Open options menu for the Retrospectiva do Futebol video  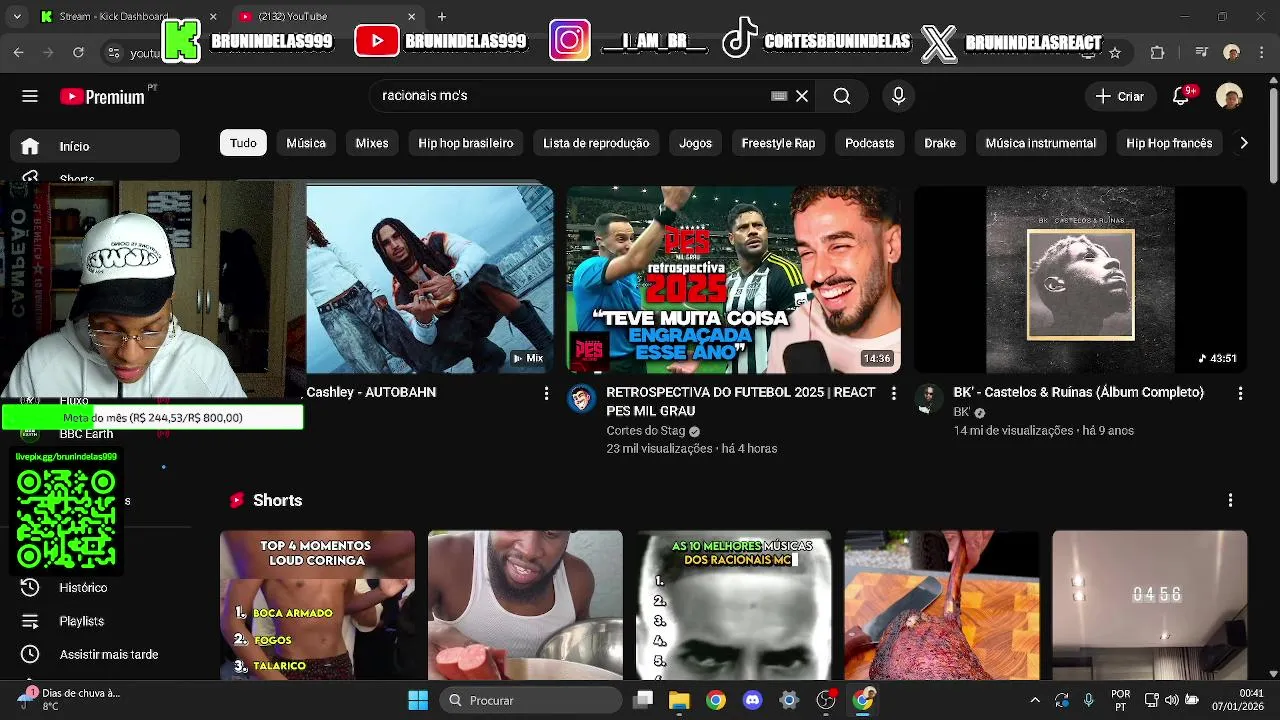pos(893,393)
